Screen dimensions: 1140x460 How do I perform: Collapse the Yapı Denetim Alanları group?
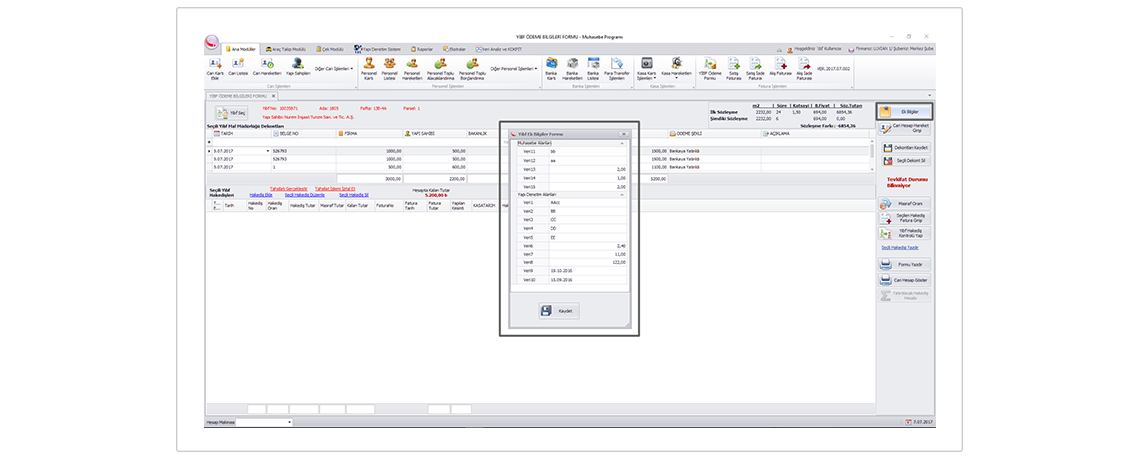tap(622, 195)
